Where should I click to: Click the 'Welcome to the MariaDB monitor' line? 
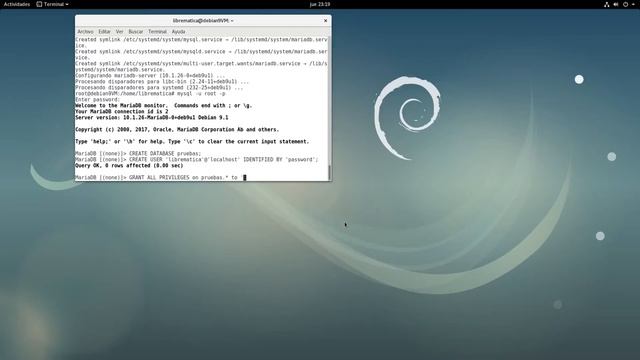[x=163, y=105]
